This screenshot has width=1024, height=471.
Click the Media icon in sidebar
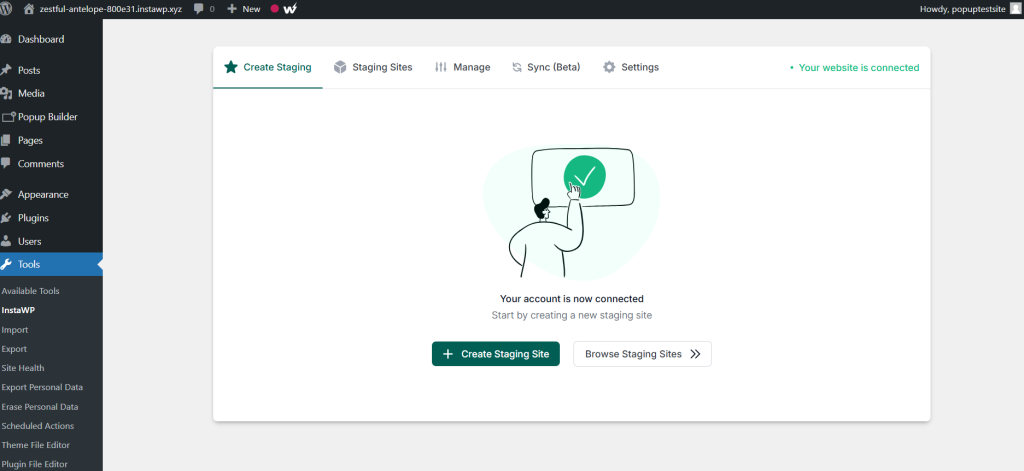[x=6, y=93]
